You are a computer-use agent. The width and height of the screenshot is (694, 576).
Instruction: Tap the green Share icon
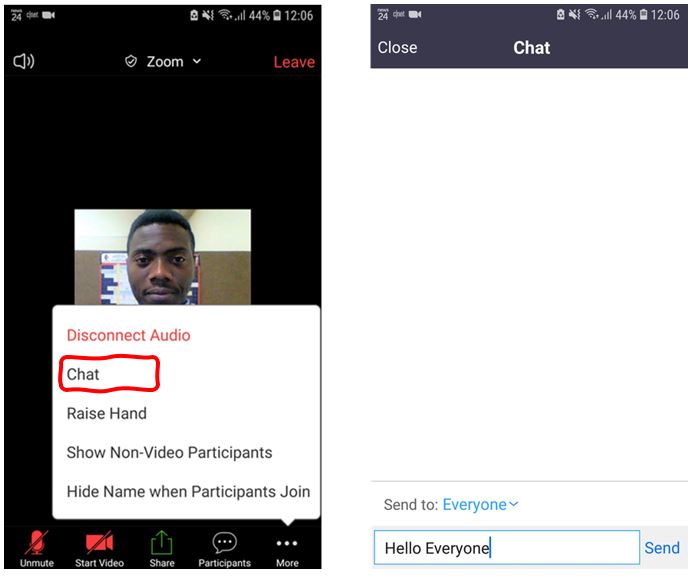pyautogui.click(x=162, y=543)
